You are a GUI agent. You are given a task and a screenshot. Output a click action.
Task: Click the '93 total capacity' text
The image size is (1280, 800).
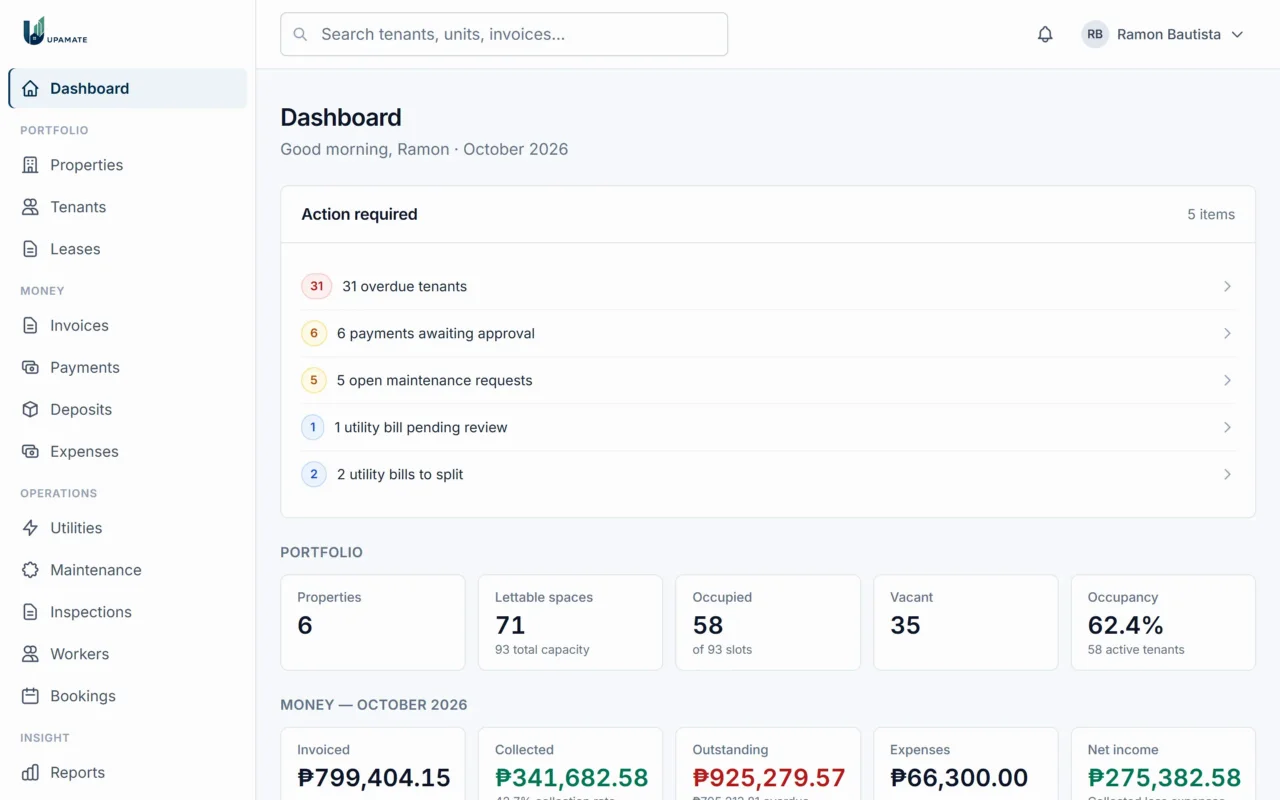coord(542,649)
